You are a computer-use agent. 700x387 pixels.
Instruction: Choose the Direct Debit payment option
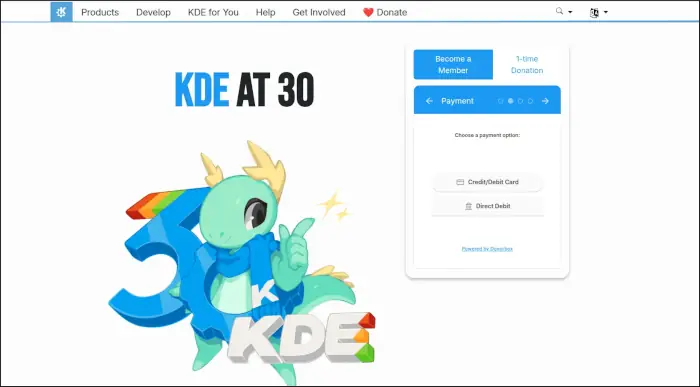tap(488, 206)
